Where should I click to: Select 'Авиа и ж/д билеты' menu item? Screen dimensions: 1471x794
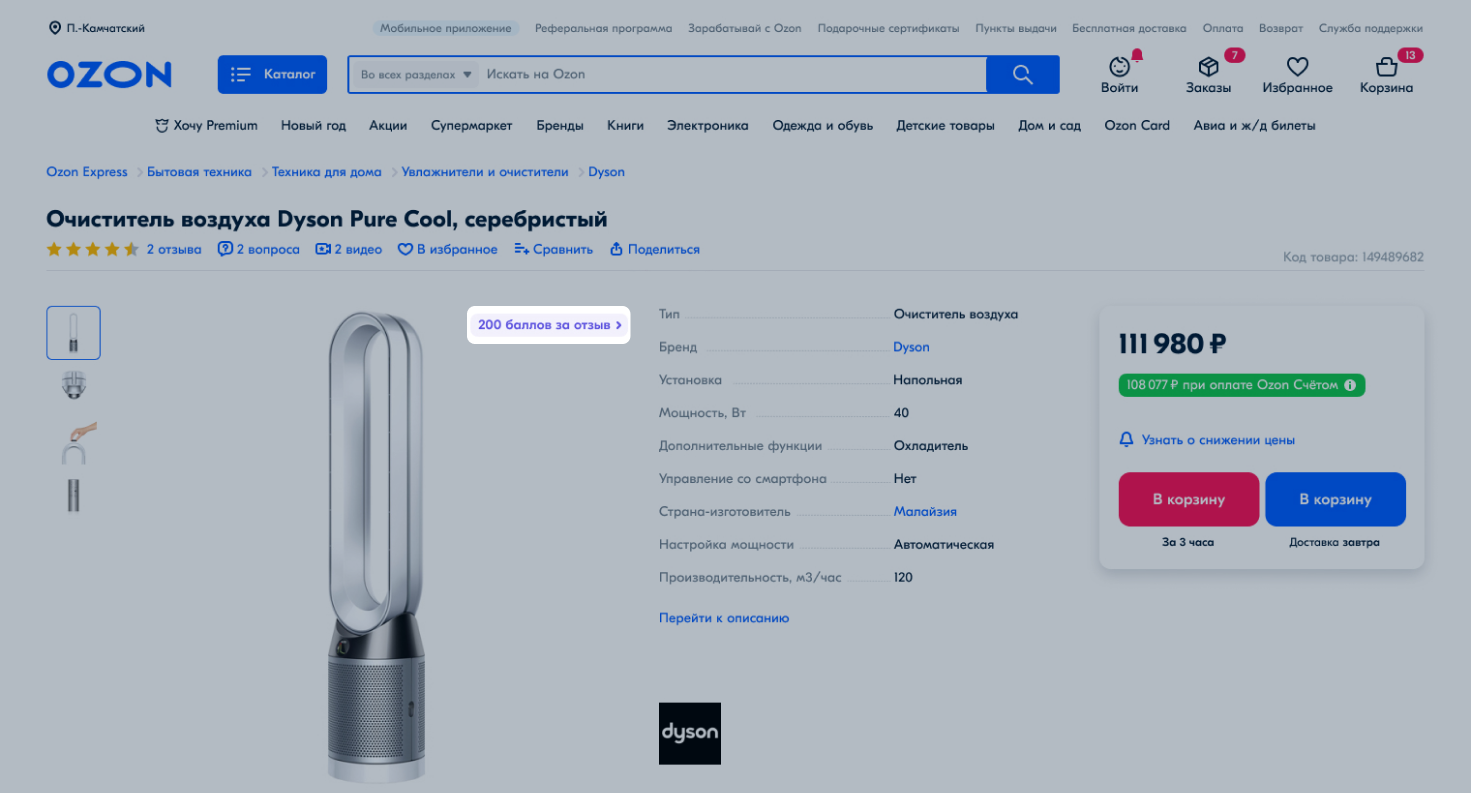coord(1254,126)
